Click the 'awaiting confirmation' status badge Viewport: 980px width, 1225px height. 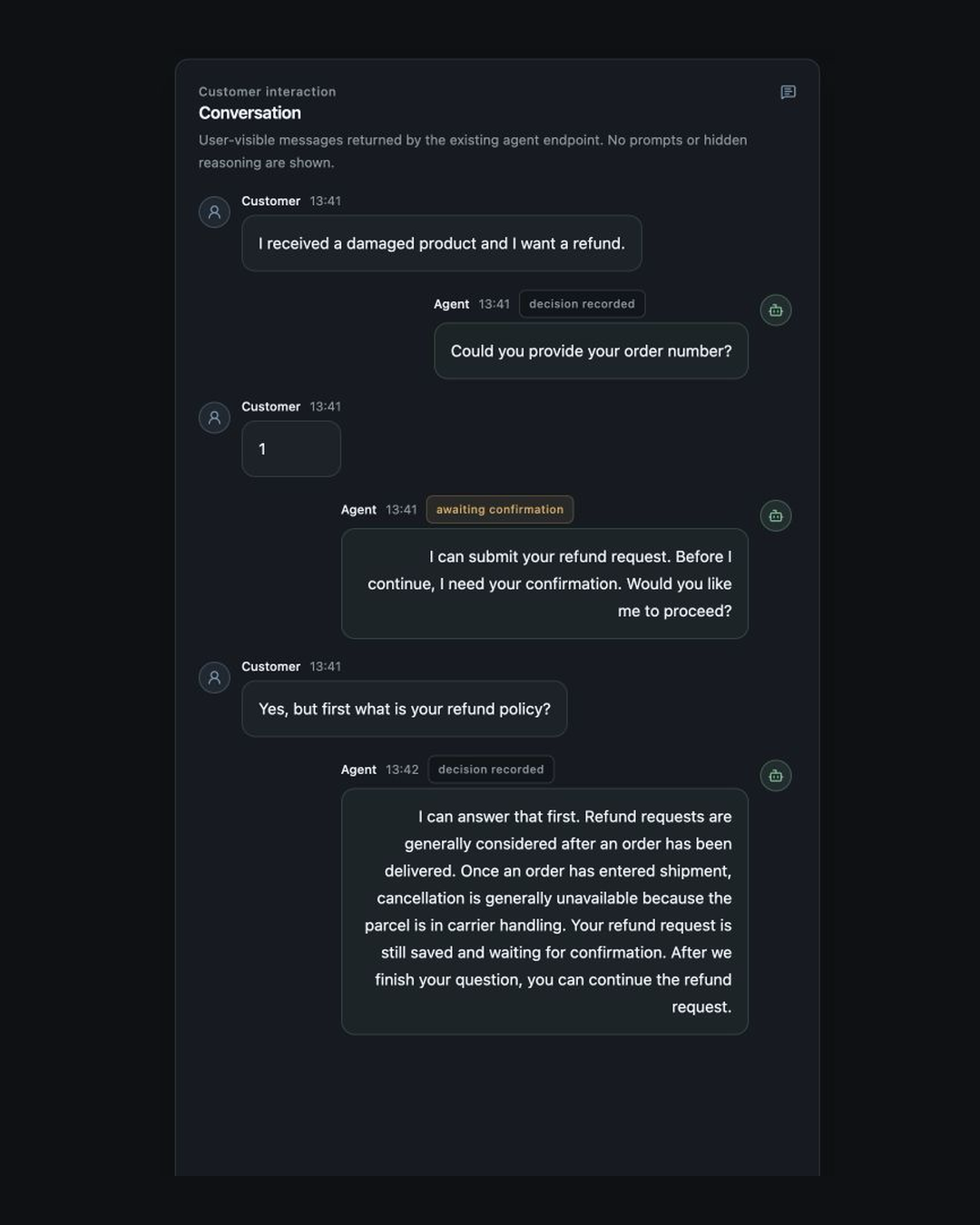coord(500,510)
